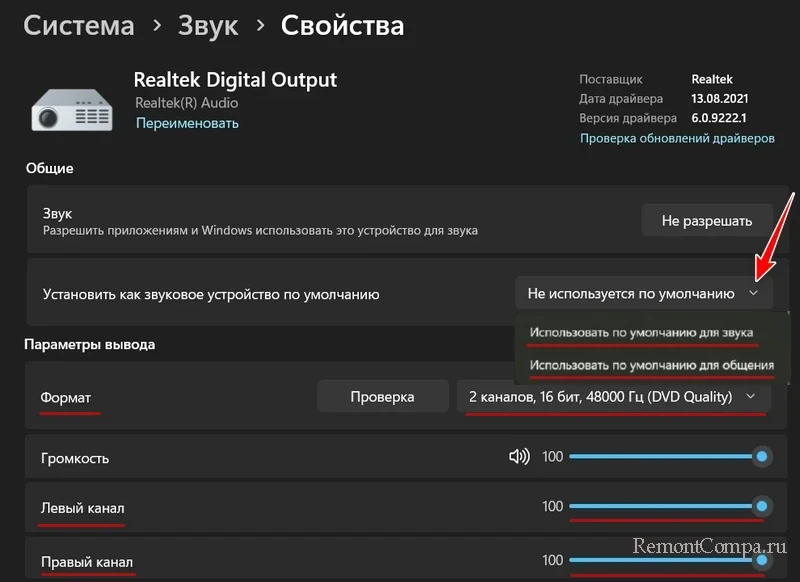
Task: Select Использовать по умолчанию для звука
Action: click(641, 333)
